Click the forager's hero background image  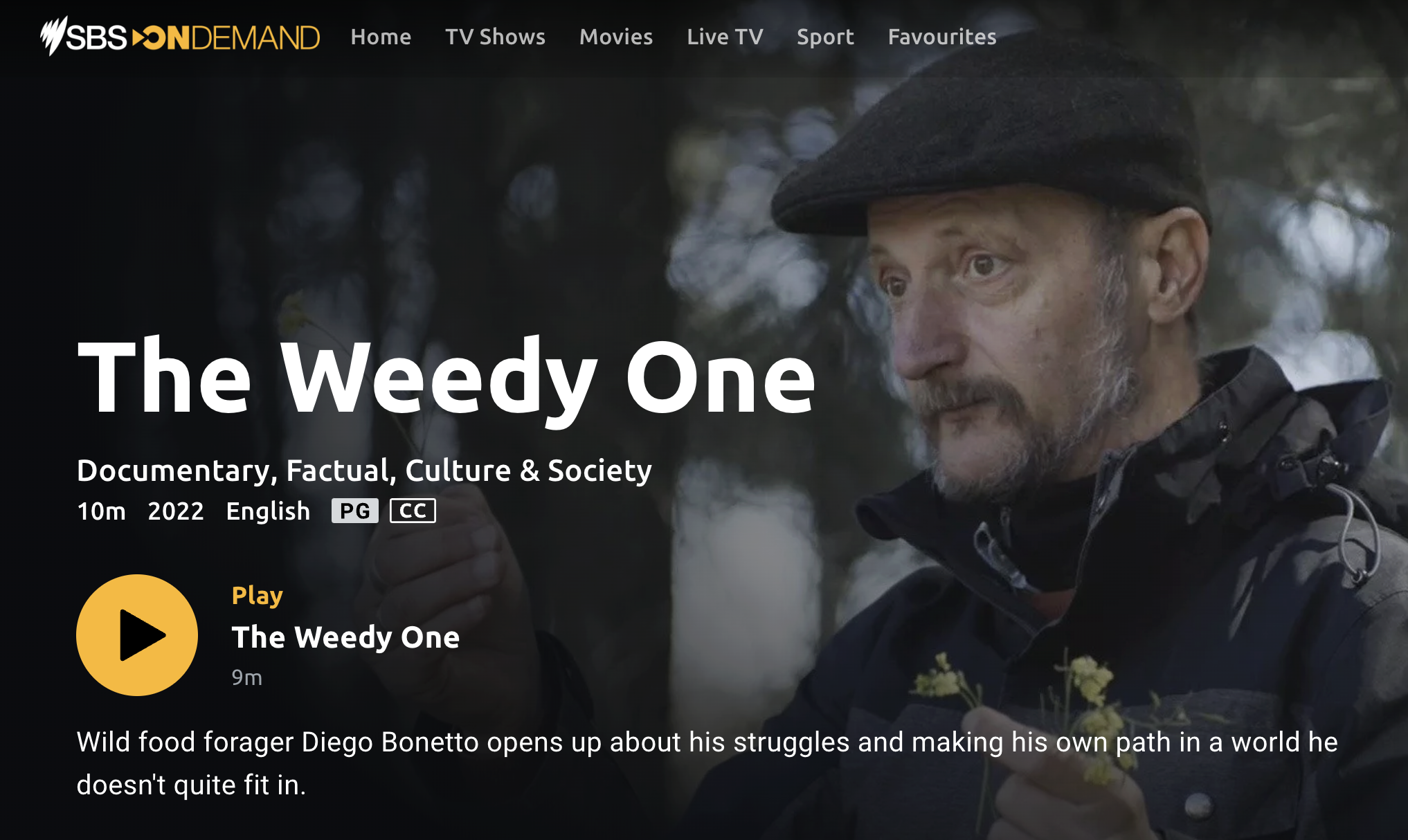(x=1038, y=346)
